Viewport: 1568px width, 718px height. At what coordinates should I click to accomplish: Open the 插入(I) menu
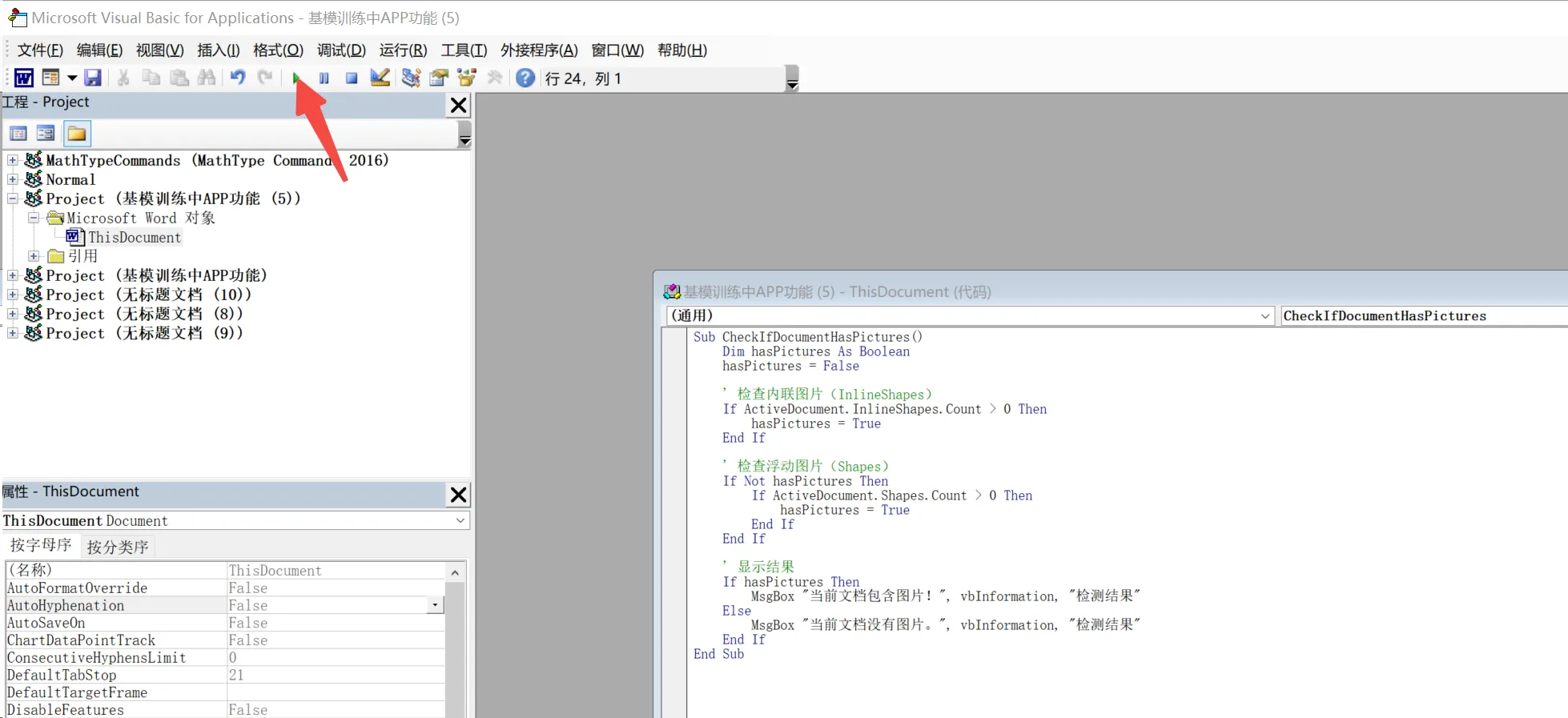pyautogui.click(x=218, y=50)
